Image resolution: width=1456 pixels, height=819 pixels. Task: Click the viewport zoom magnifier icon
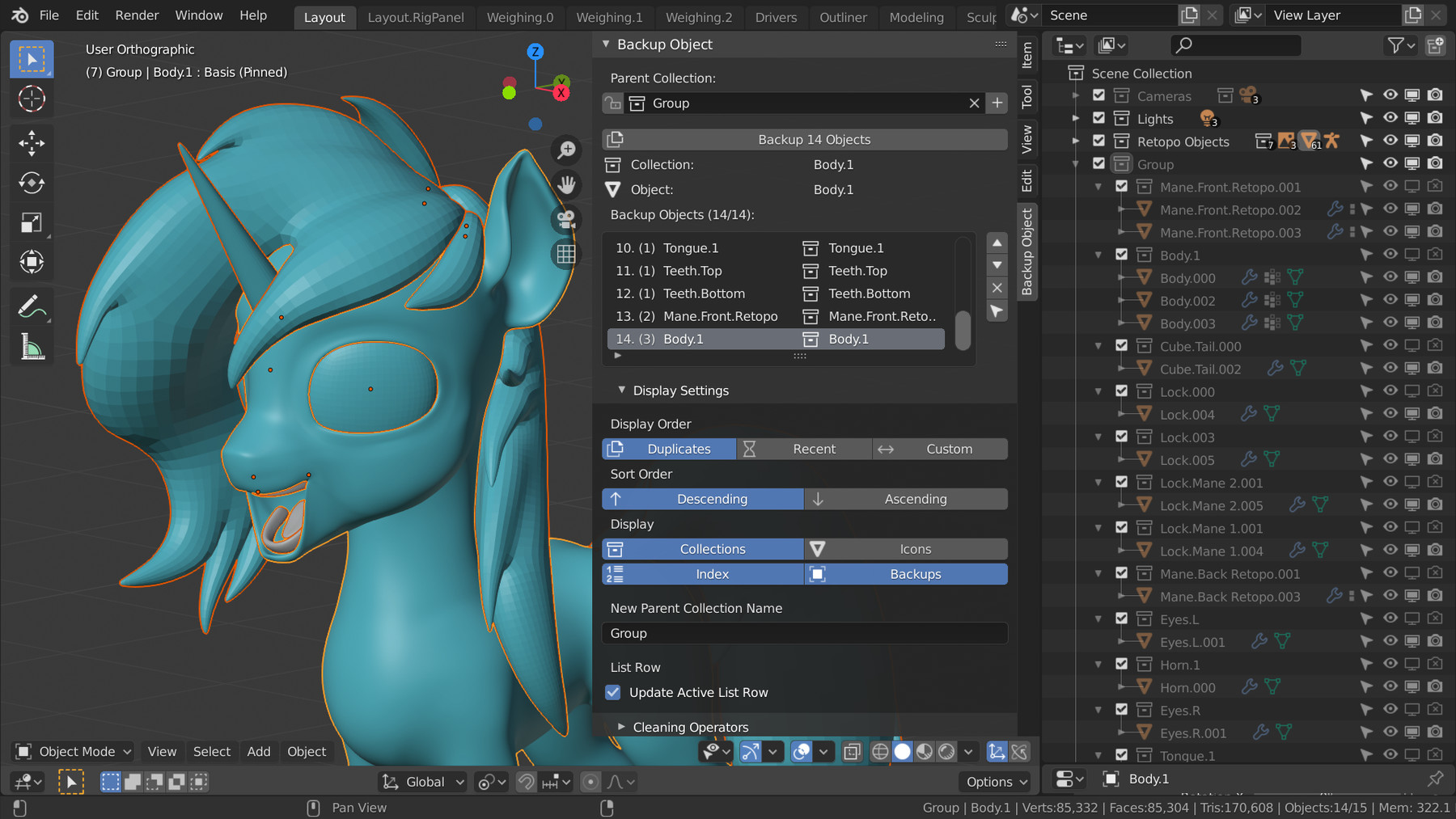pos(566,150)
